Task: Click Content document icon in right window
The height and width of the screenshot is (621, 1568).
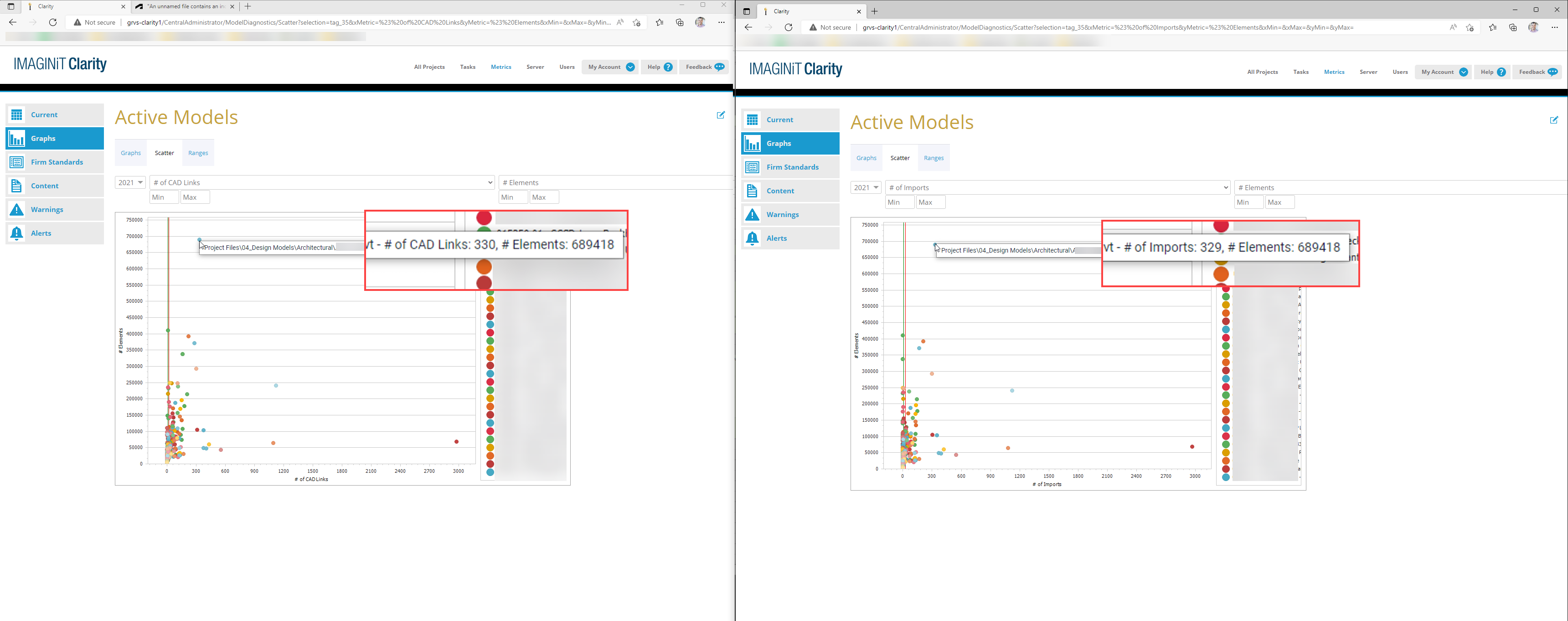Action: 753,191
